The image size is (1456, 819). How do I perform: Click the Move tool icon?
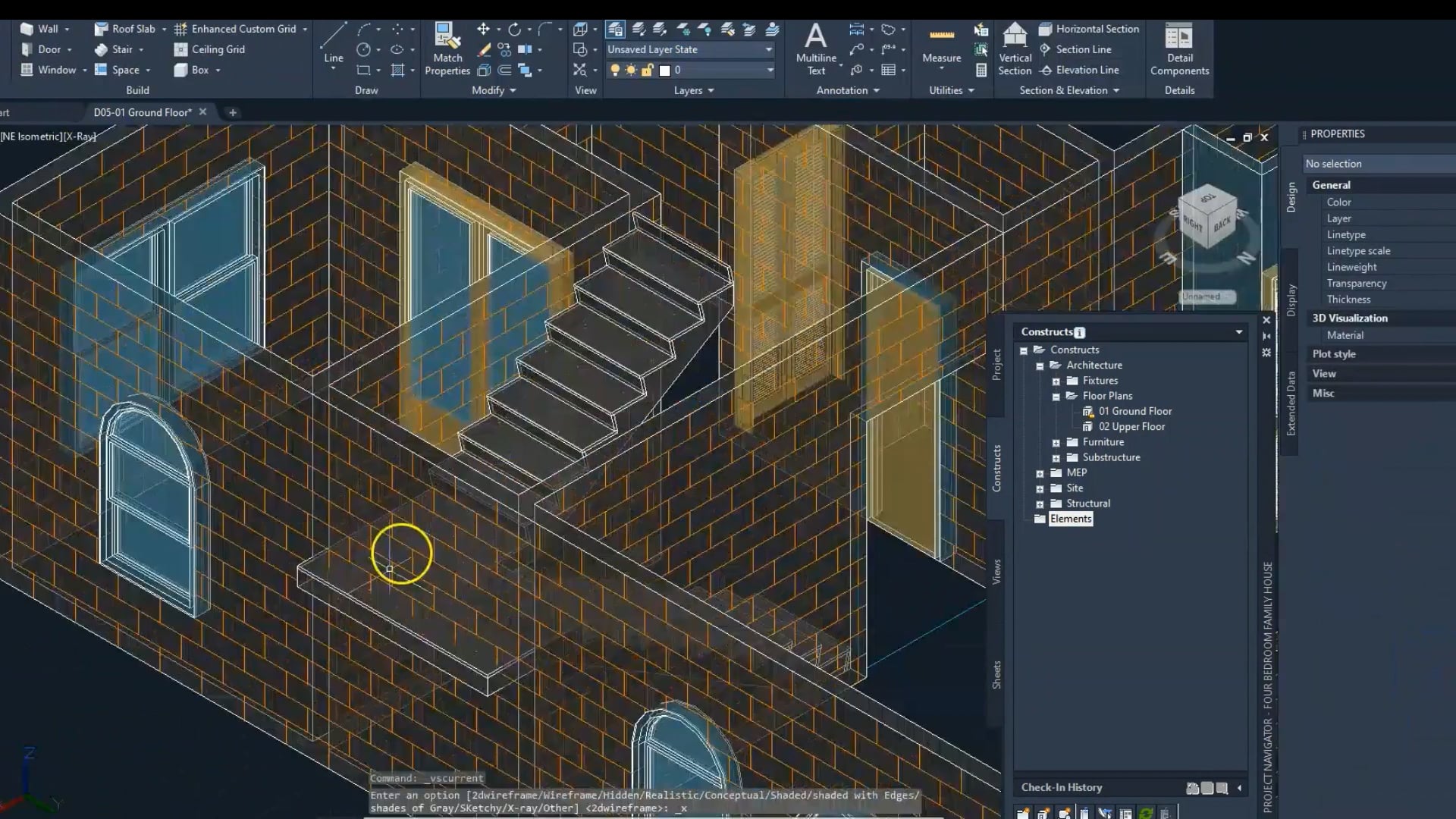[x=483, y=29]
